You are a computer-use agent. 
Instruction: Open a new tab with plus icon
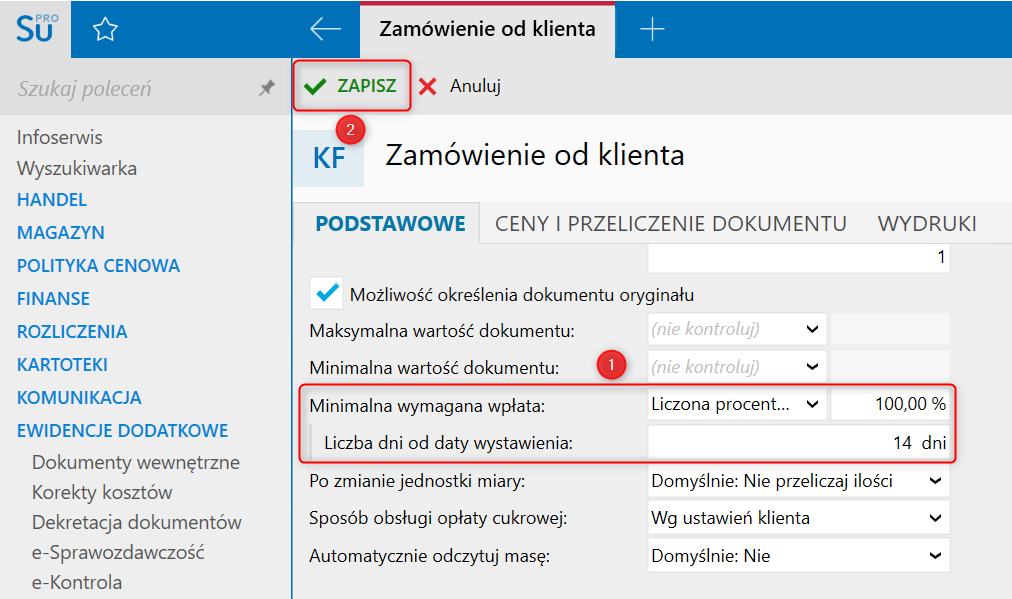click(652, 30)
